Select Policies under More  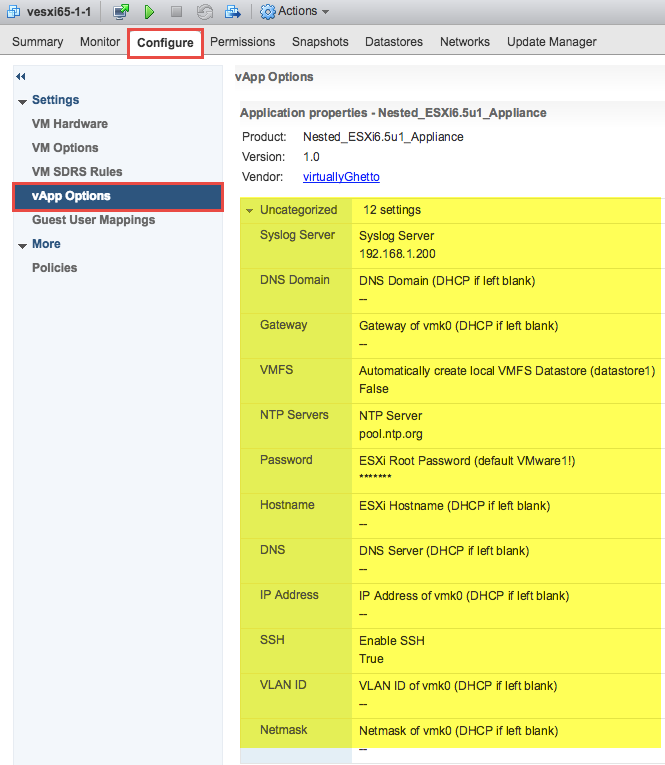(54, 268)
